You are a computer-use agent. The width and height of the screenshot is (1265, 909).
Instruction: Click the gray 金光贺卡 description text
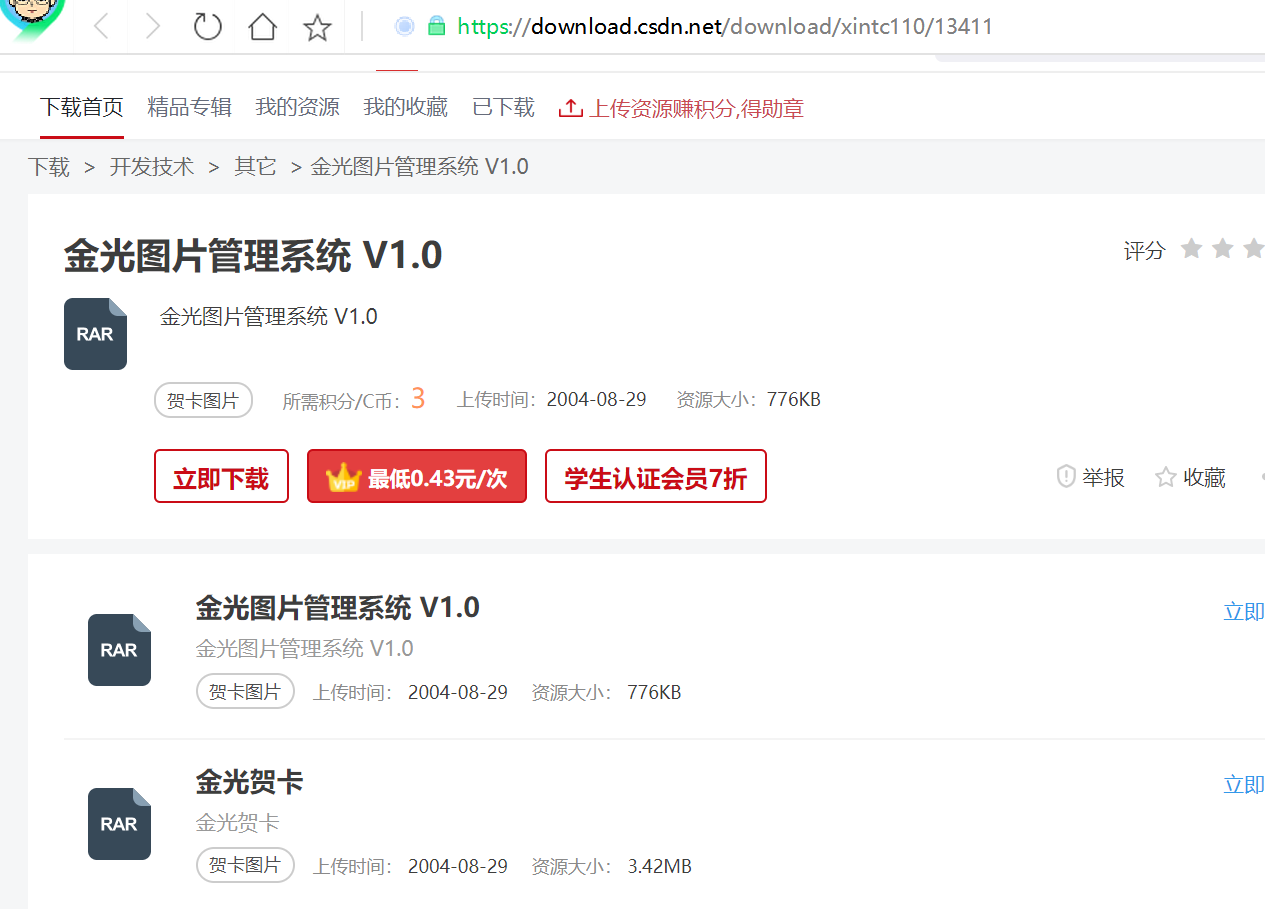[238, 823]
